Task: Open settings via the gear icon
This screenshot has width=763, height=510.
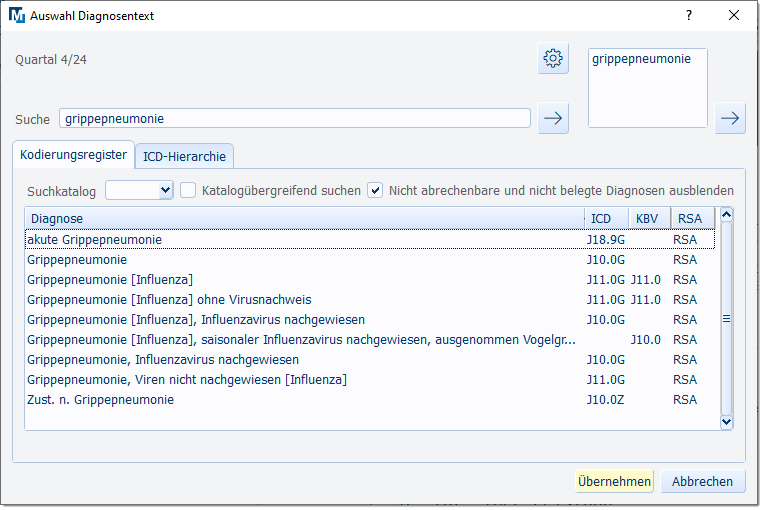Action: click(x=553, y=59)
